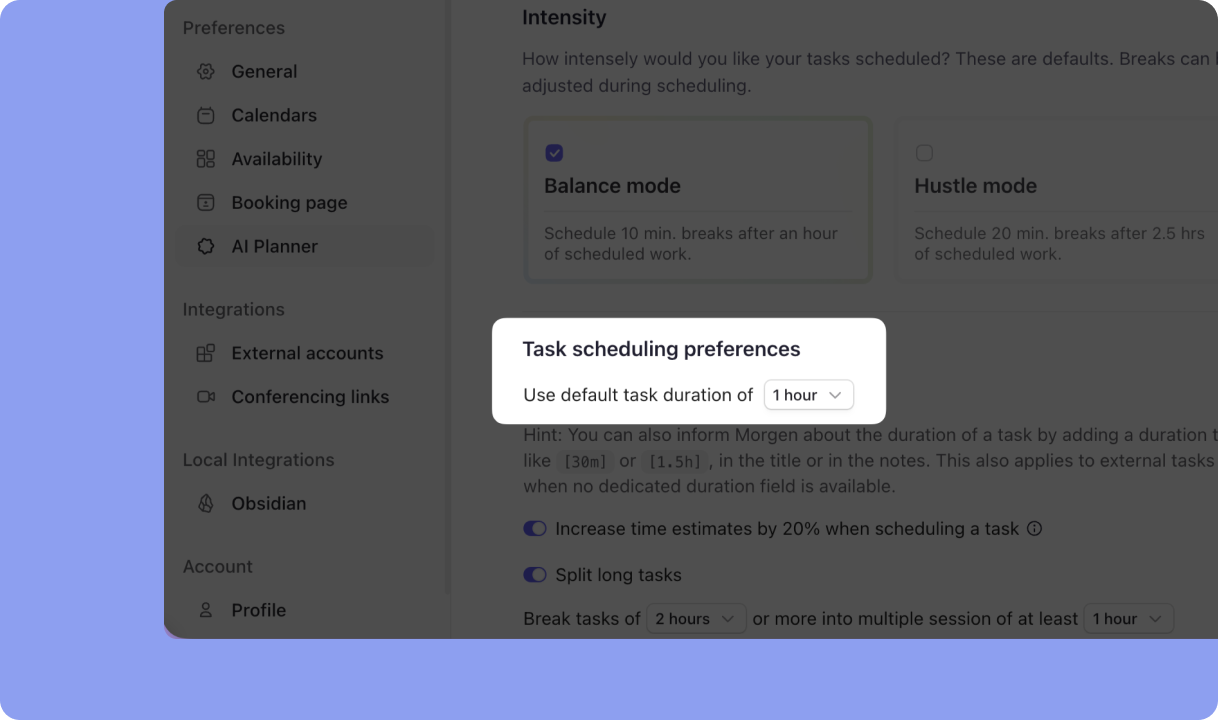The width and height of the screenshot is (1218, 720).
Task: Click the info icon next to time estimates
Action: (1036, 528)
